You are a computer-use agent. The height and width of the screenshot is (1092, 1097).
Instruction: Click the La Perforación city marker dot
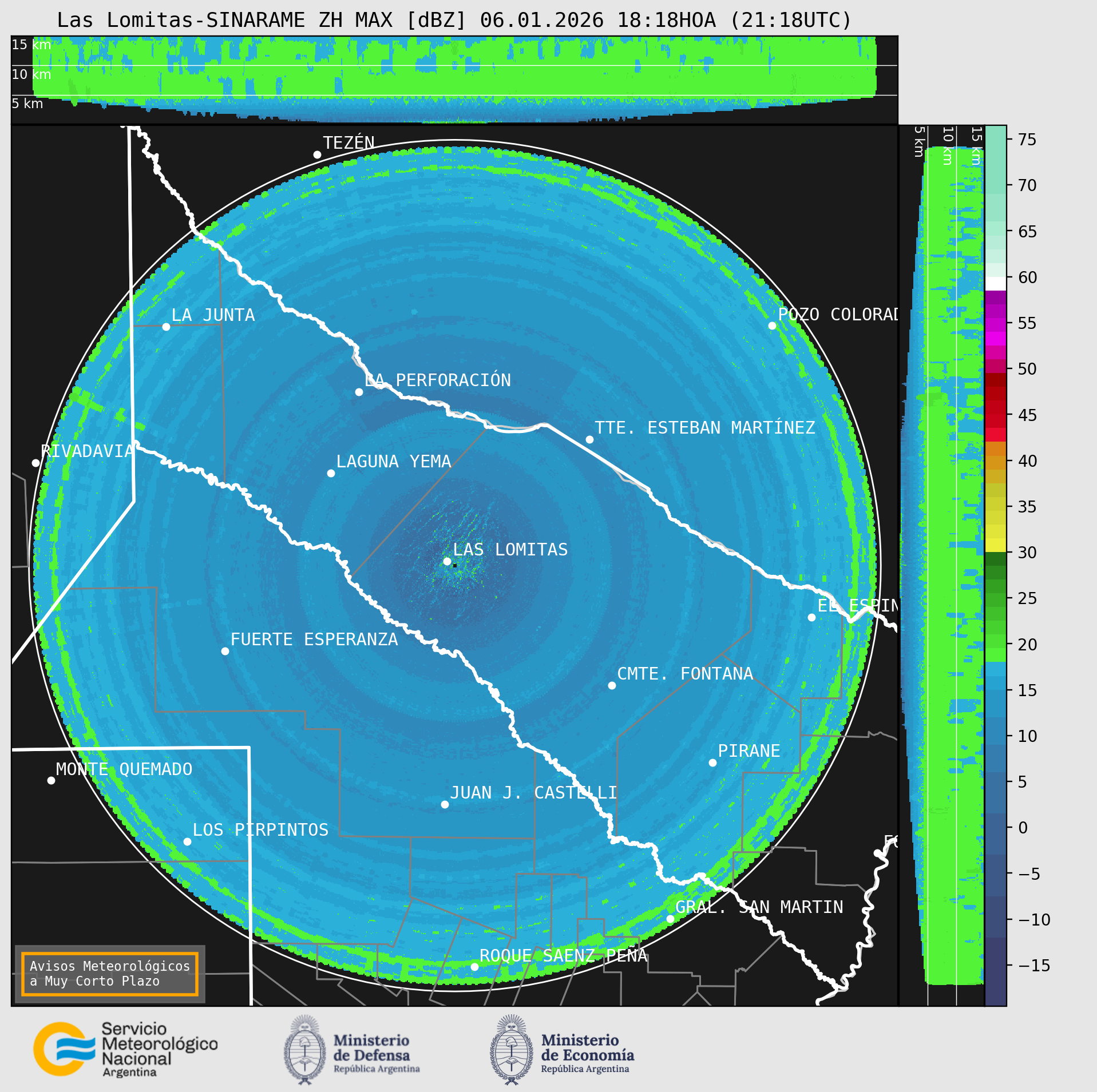coord(359,392)
